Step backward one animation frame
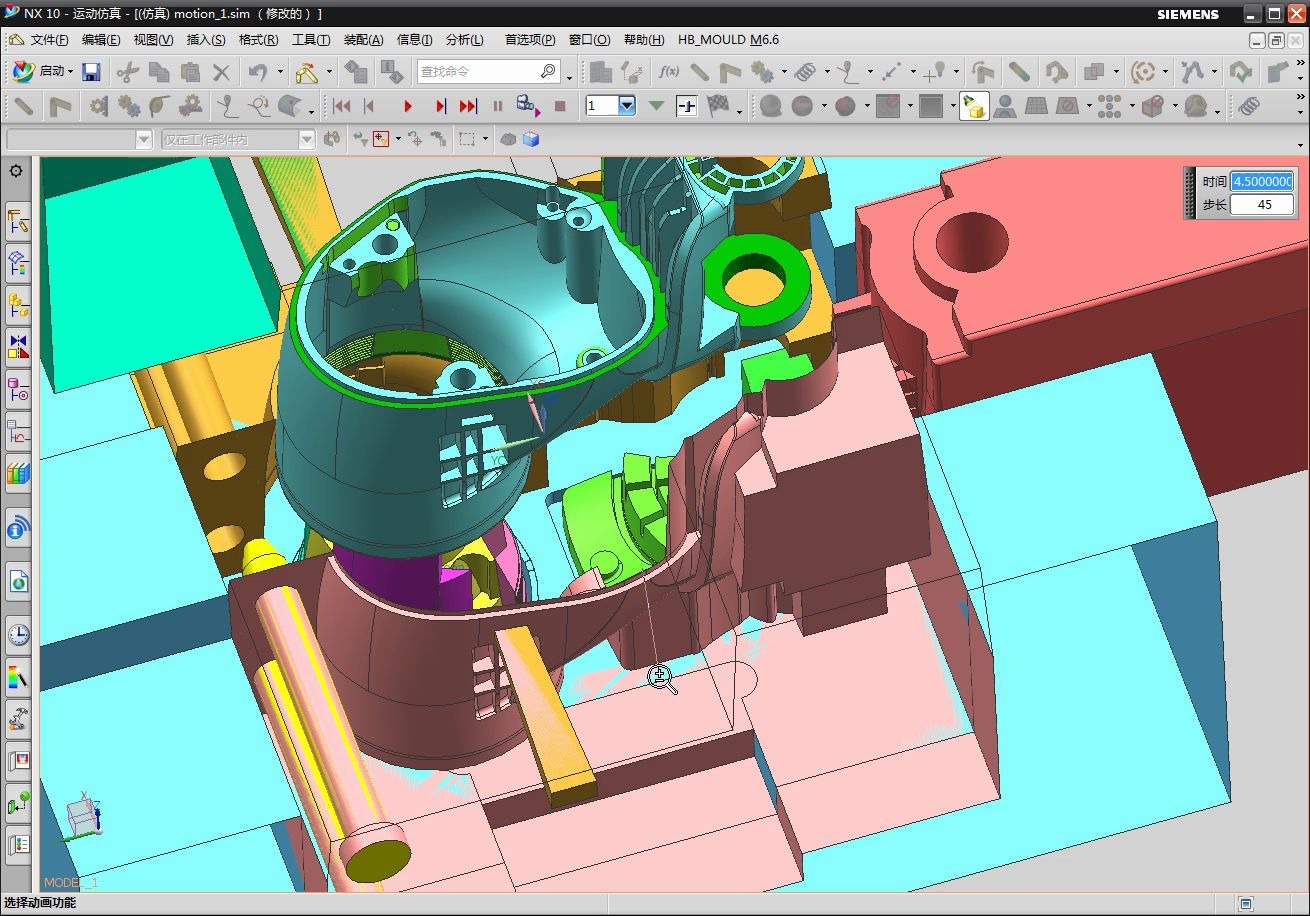 (370, 106)
